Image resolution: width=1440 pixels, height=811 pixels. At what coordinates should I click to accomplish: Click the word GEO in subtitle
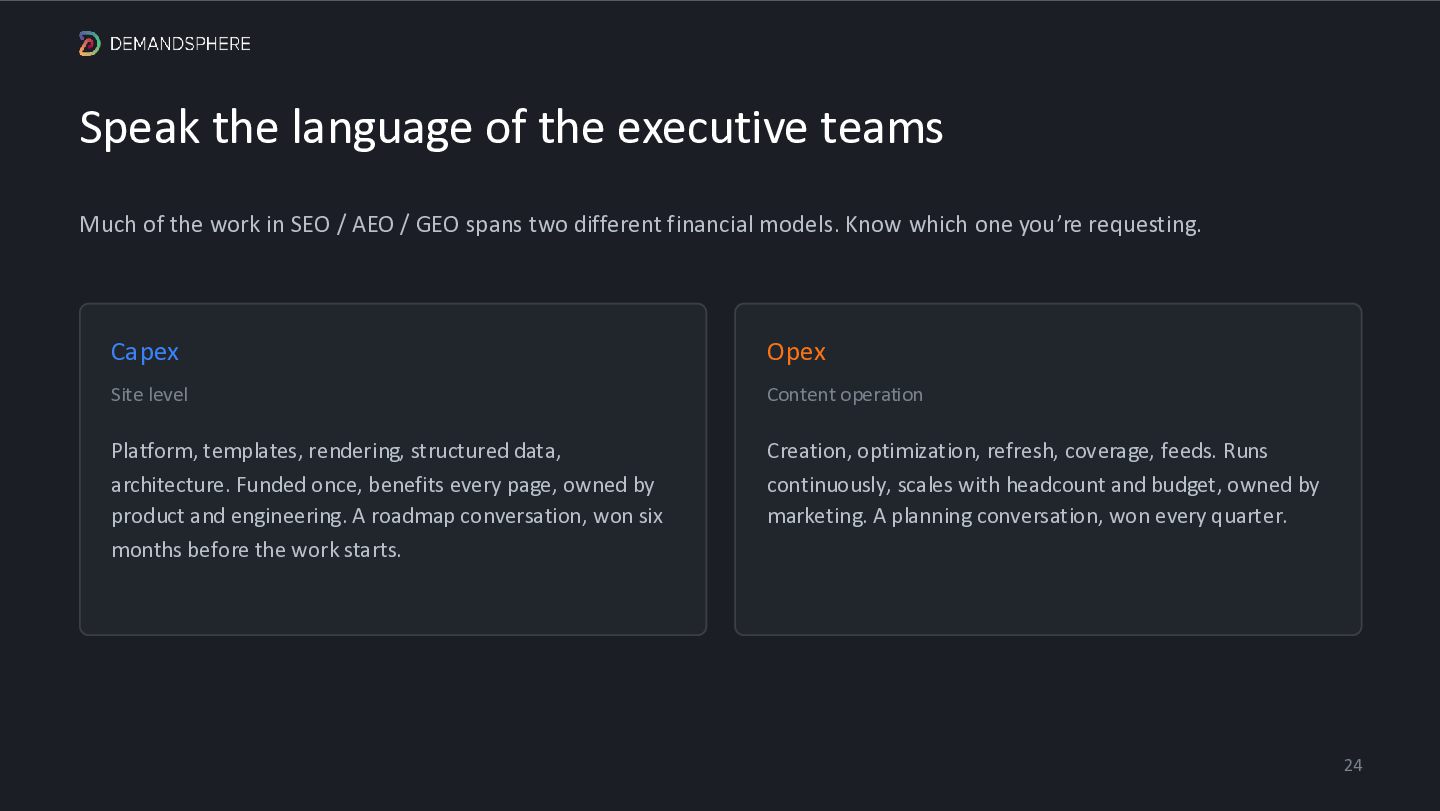point(437,224)
